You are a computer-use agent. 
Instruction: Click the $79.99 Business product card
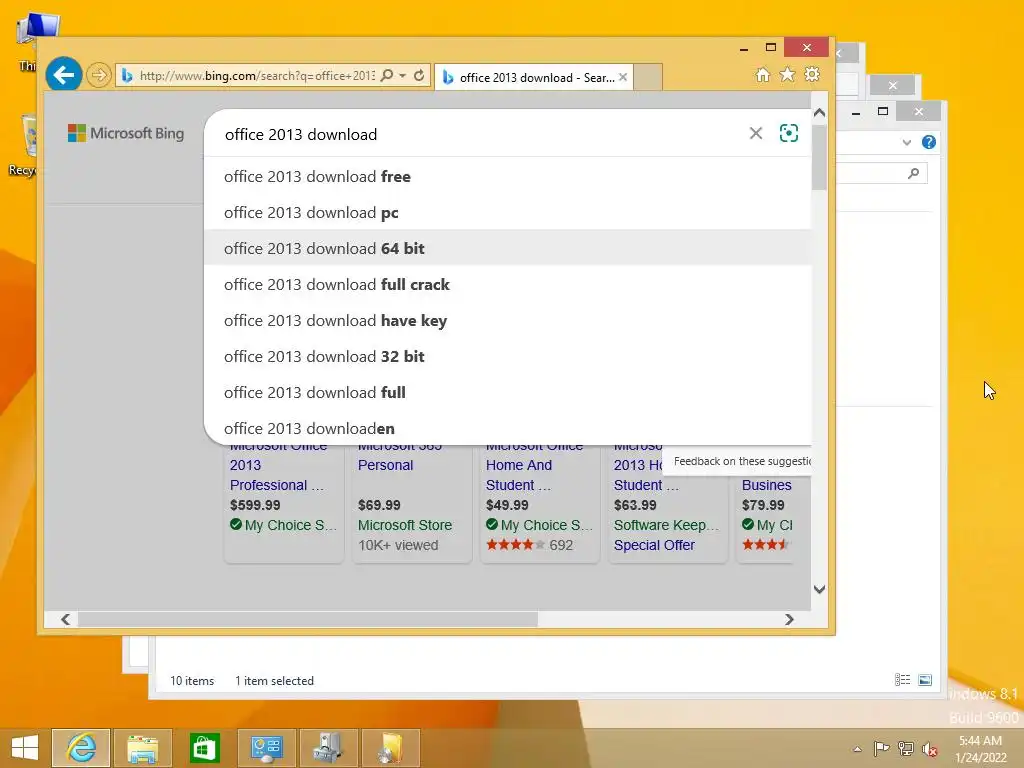point(765,505)
